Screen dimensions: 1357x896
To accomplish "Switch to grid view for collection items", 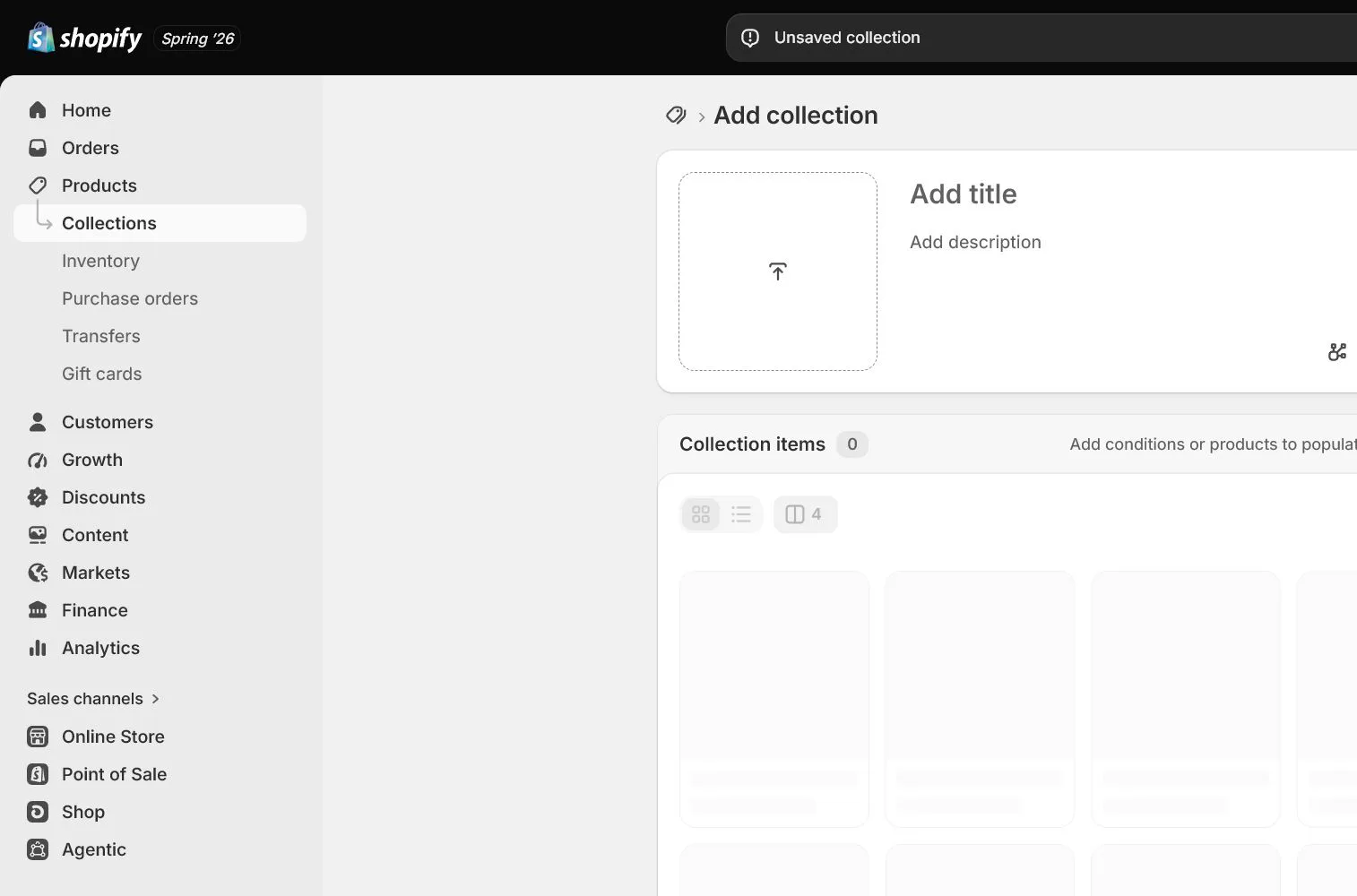I will tap(701, 514).
